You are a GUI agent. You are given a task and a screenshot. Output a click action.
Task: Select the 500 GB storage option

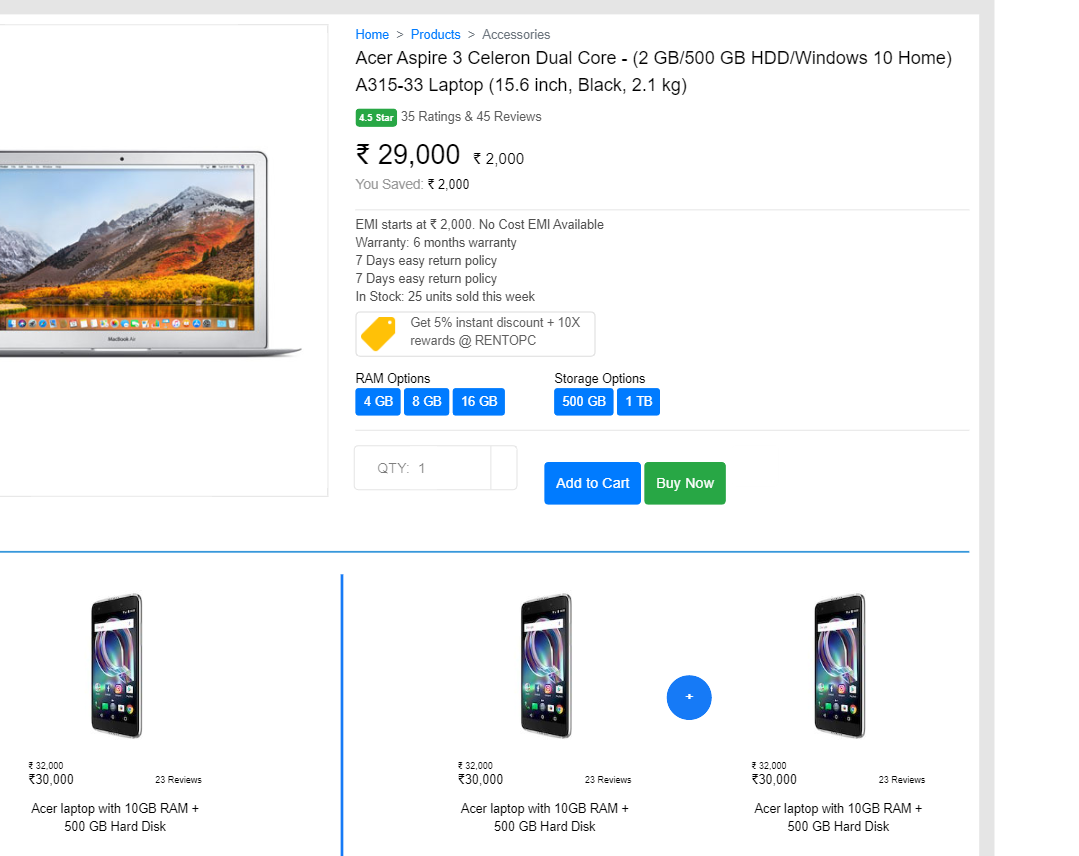pyautogui.click(x=584, y=402)
